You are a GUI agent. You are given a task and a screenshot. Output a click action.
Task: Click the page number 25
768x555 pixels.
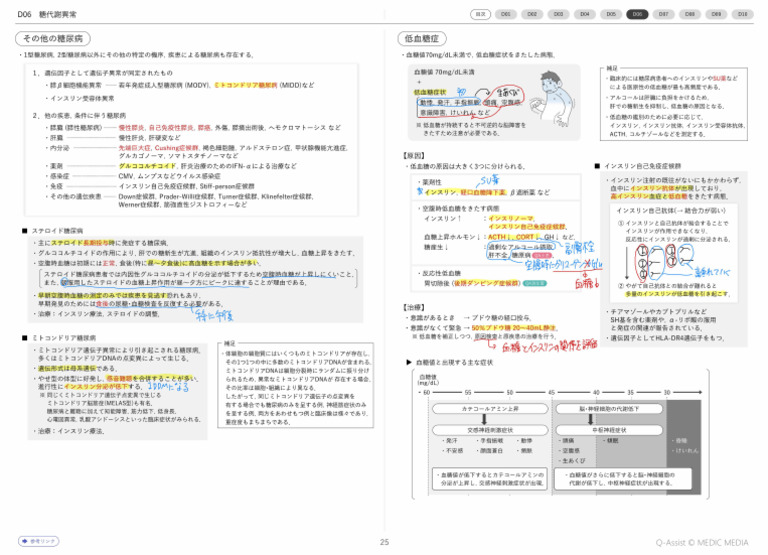(x=384, y=542)
